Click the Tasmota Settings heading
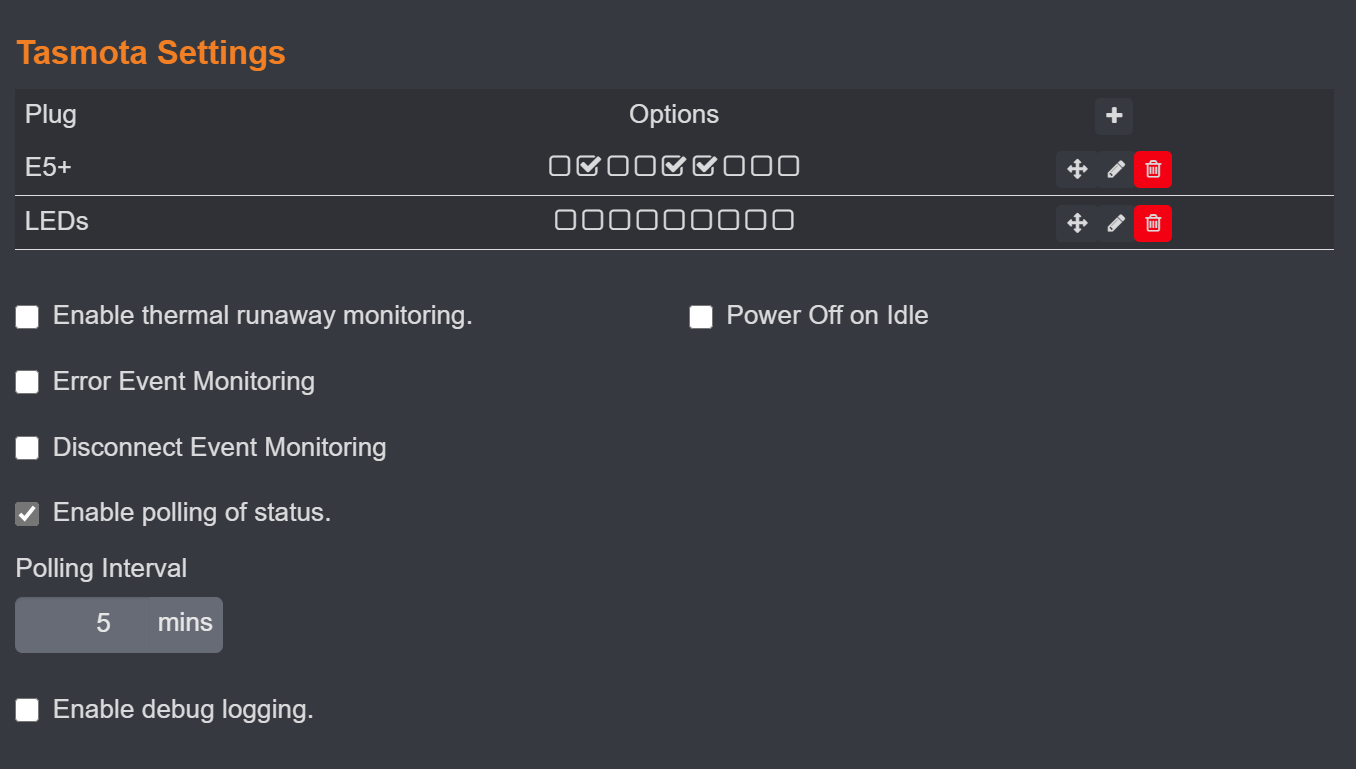1356x769 pixels. pos(150,52)
